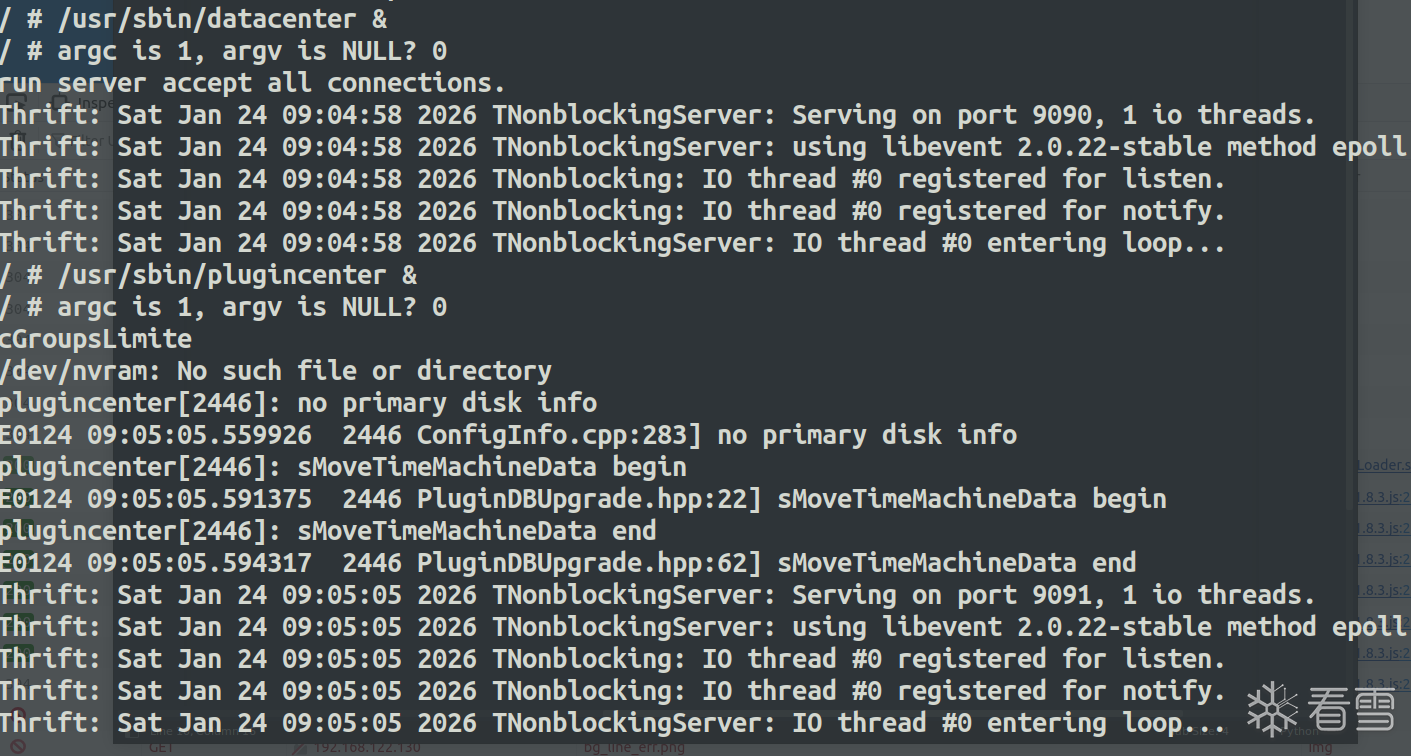Select the 'run server accept all connections' line
Viewport: 1411px width, 756px height.
coord(252,82)
